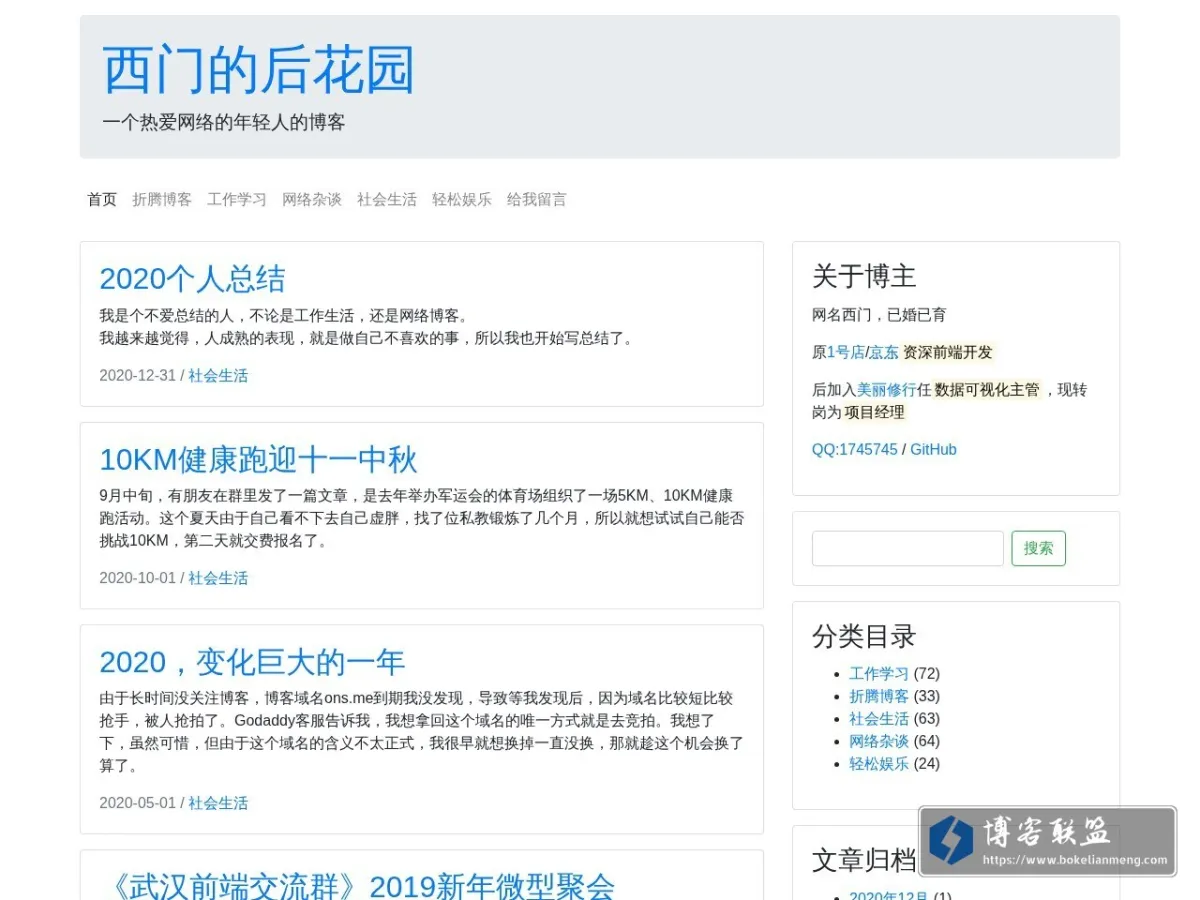Click the subtitle 一个热爱网络的年轻人的博客
The width and height of the screenshot is (1200, 900).
coord(224,122)
